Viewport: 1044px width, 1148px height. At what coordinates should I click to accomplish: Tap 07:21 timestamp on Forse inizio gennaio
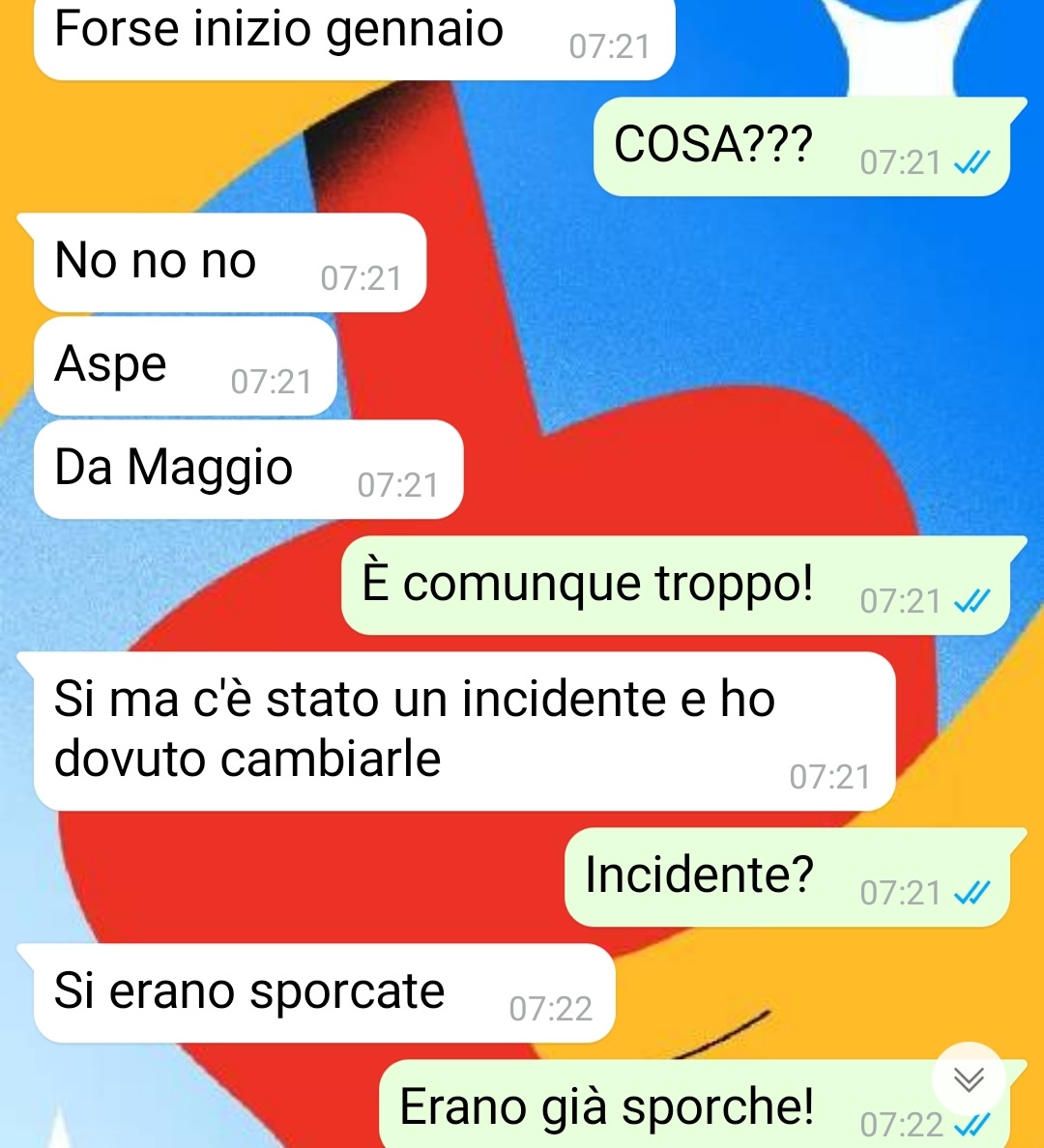click(x=610, y=46)
